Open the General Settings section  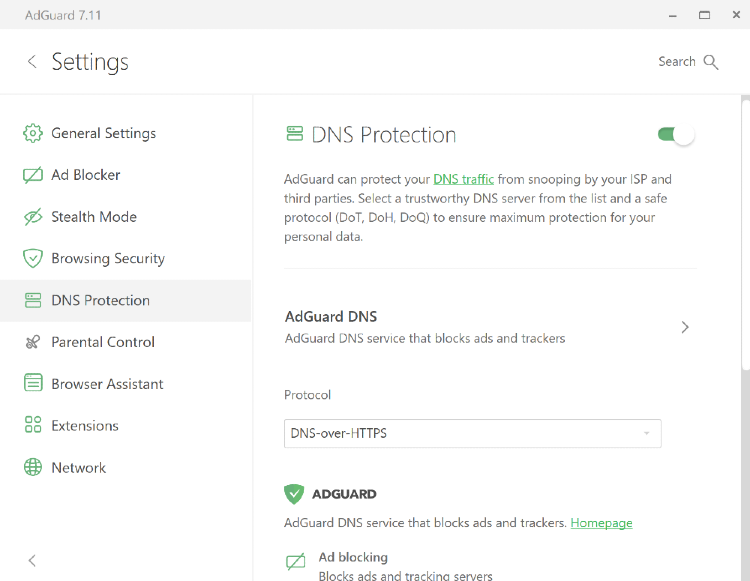(x=125, y=133)
